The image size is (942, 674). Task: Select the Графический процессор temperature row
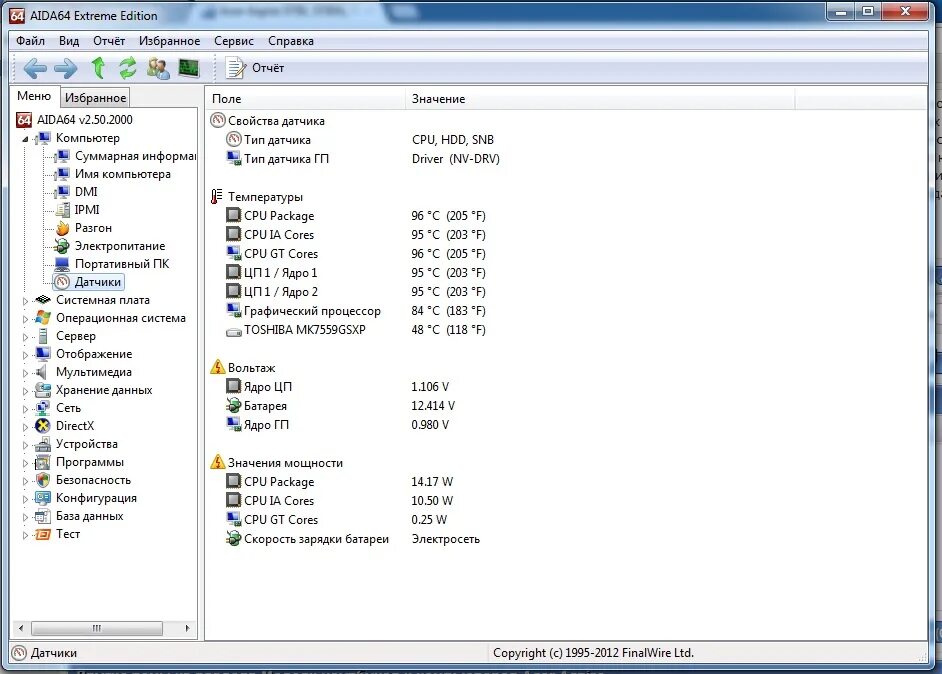[356, 311]
